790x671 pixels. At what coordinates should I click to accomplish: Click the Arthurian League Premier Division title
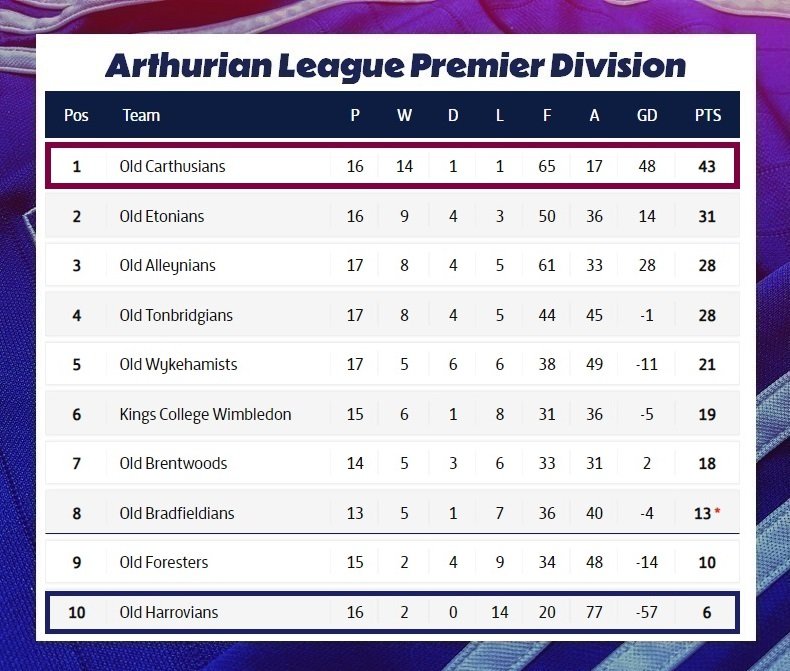click(396, 66)
